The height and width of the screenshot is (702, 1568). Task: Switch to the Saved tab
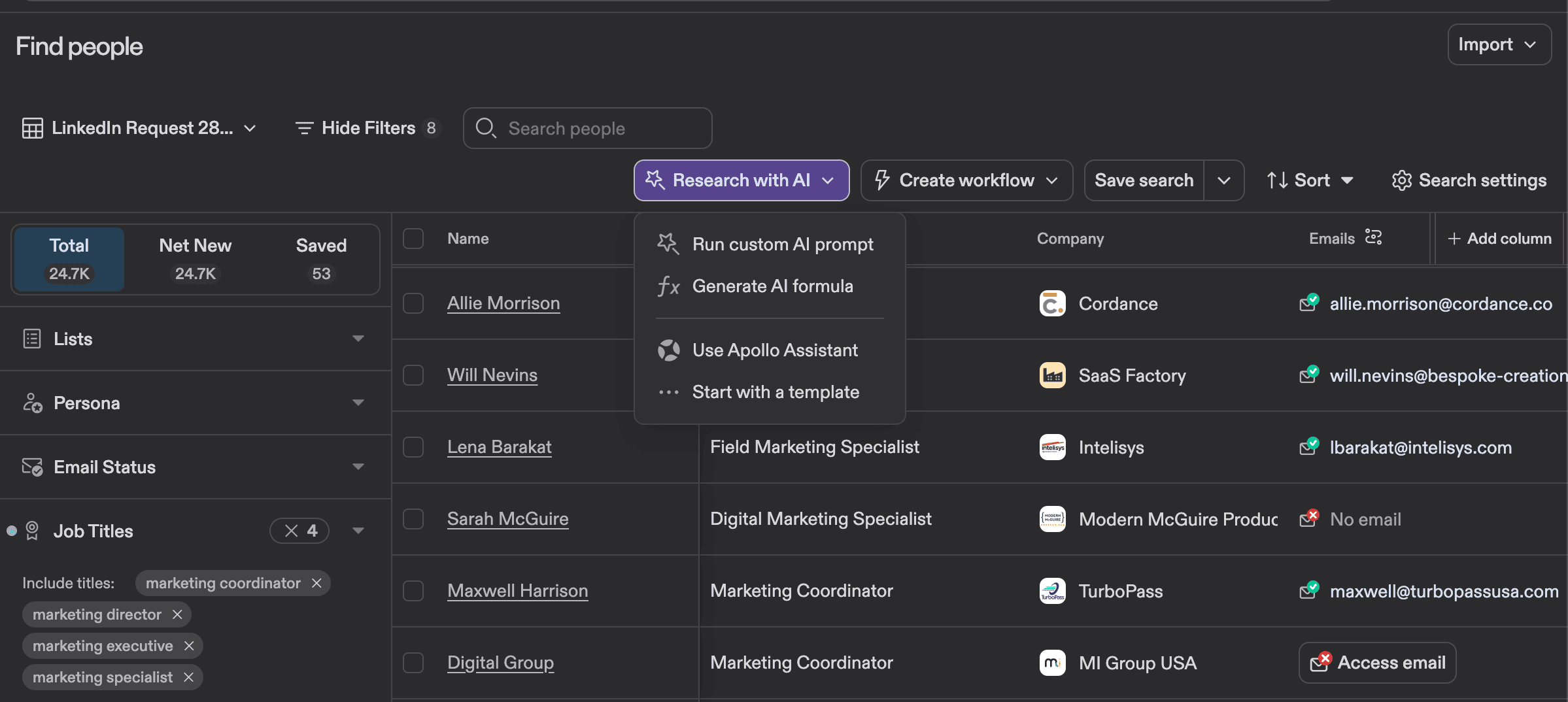pyautogui.click(x=321, y=259)
